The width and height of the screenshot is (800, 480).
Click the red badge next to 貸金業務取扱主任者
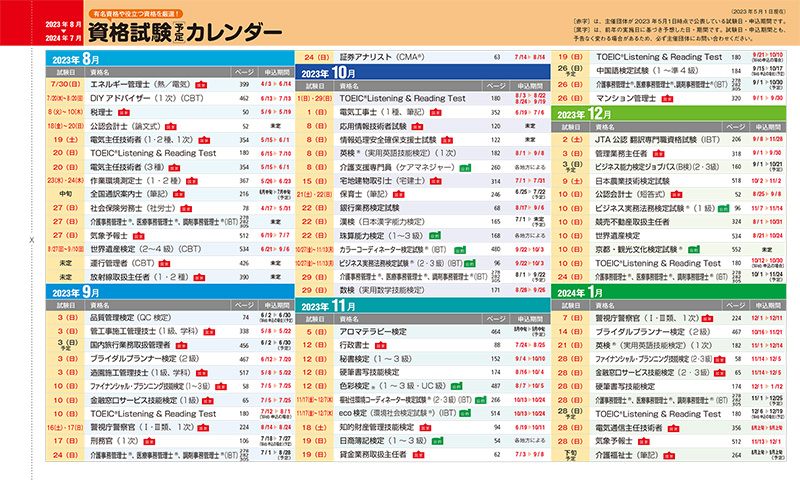click(x=418, y=454)
